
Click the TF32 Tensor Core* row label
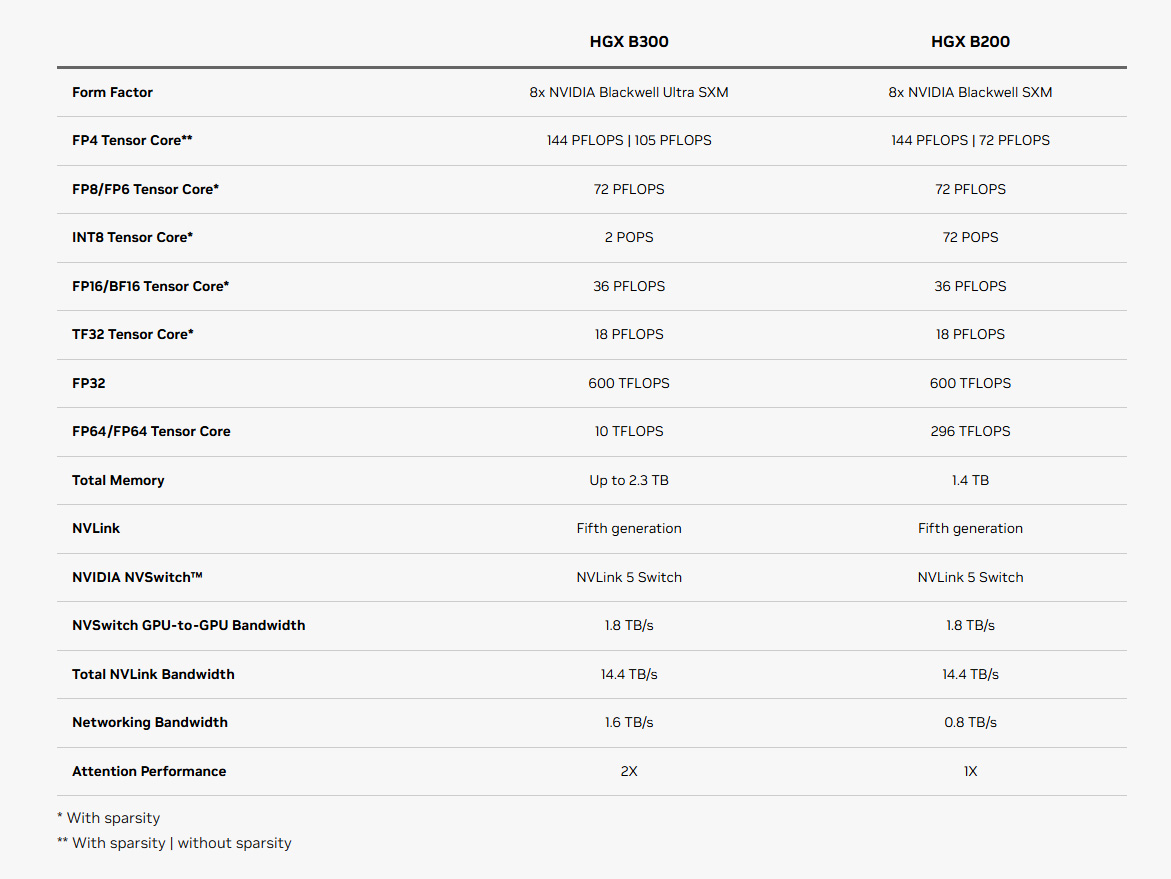coord(132,335)
